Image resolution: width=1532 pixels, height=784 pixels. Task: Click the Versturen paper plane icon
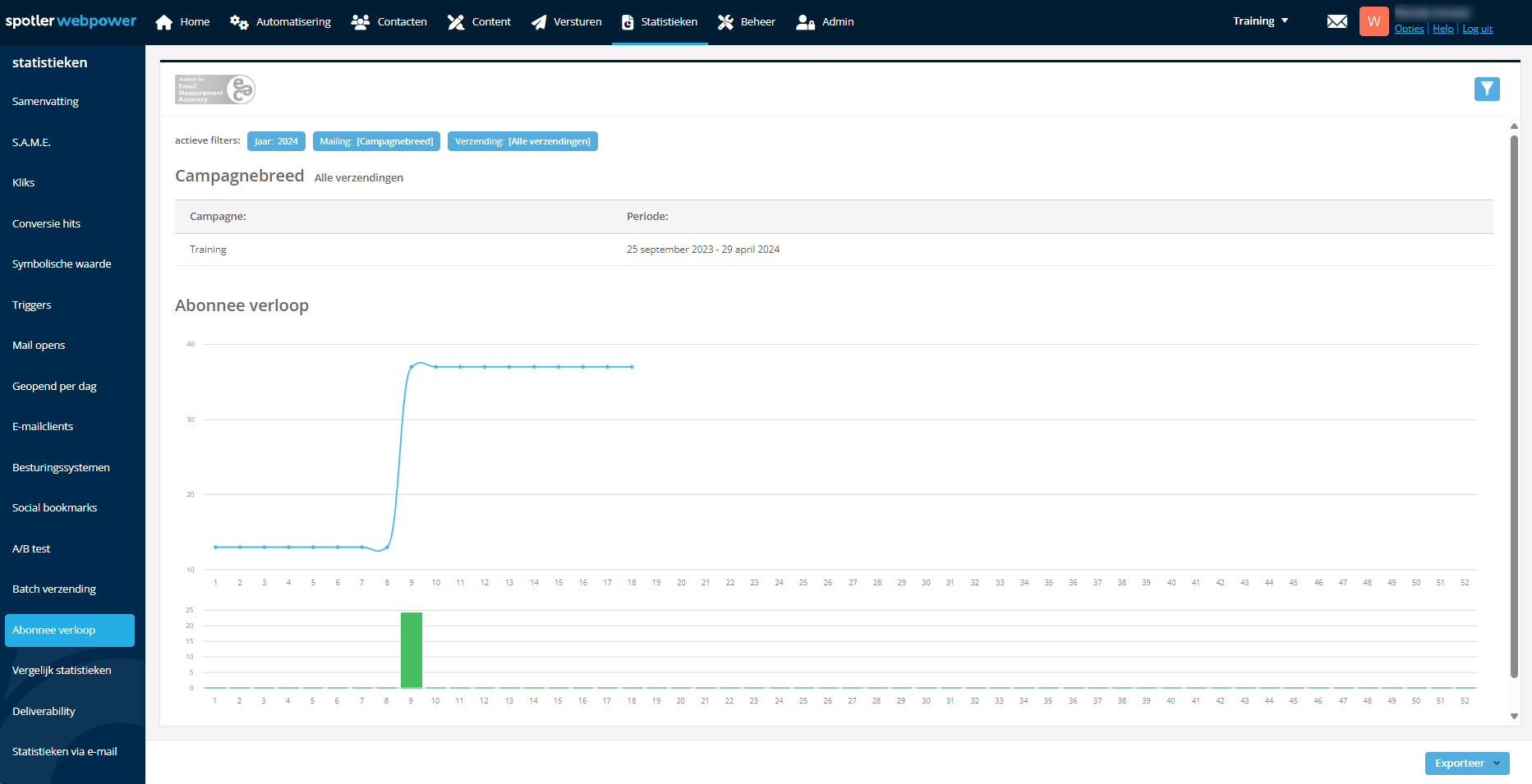pos(539,22)
